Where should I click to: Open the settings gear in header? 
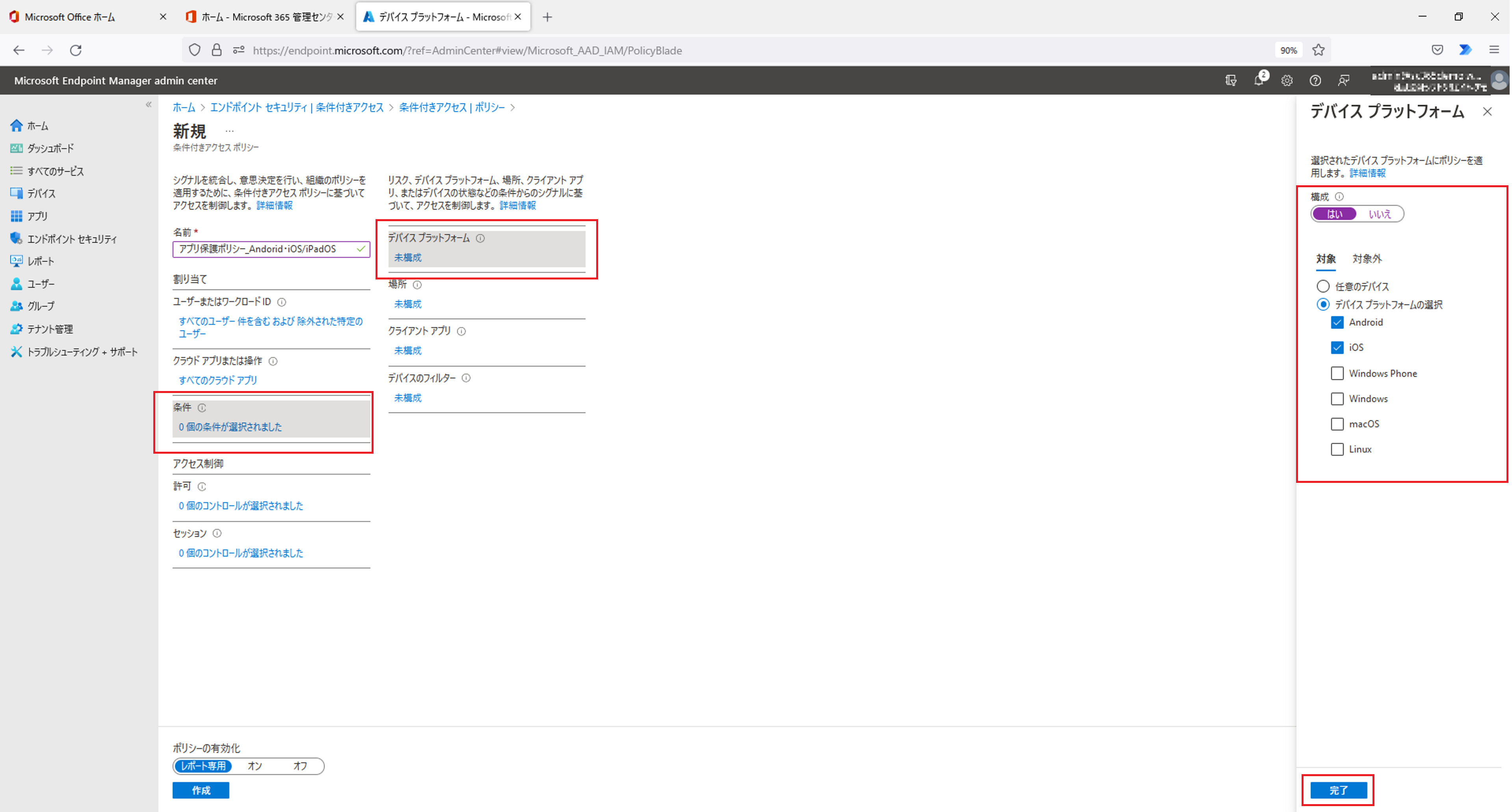[x=1287, y=80]
